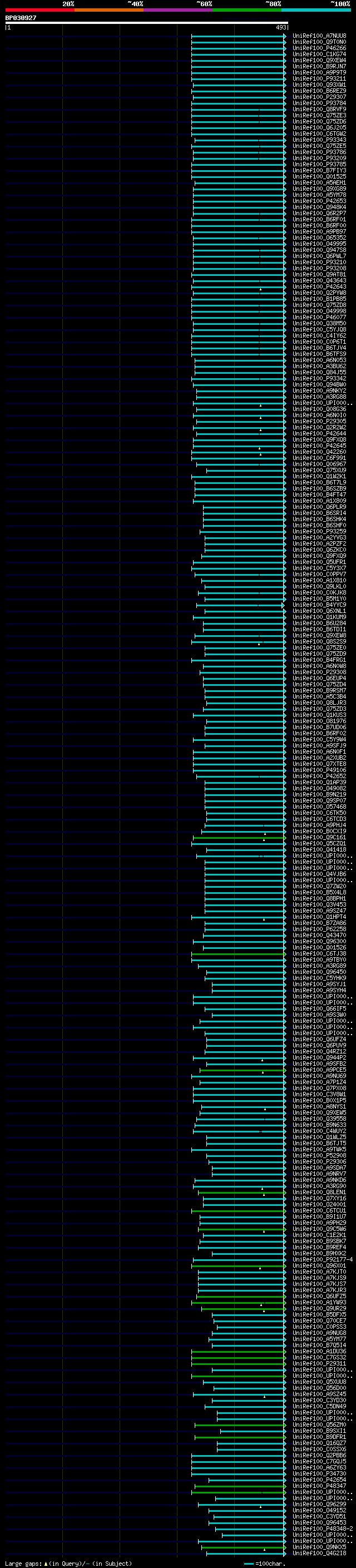Select the UniRef100_Q01525 label
Viewport: 356px width, 1568px height.
tap(319, 176)
